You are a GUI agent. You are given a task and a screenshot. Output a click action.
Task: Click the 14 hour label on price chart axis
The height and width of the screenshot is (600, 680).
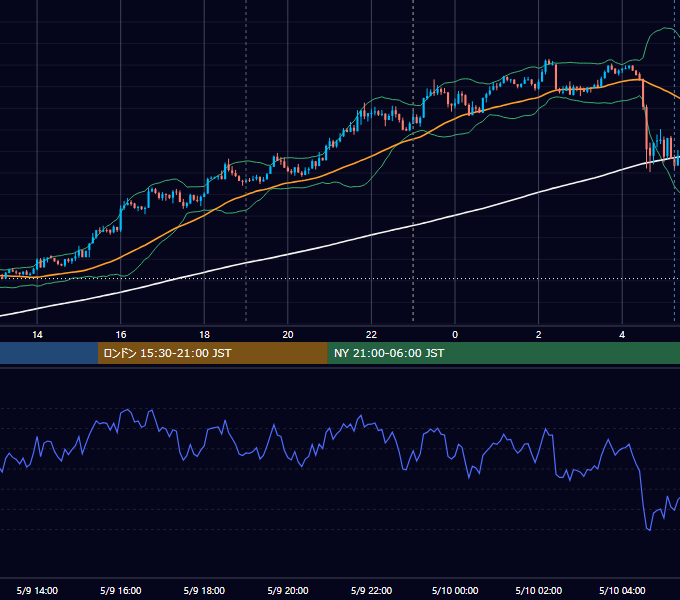tap(37, 335)
